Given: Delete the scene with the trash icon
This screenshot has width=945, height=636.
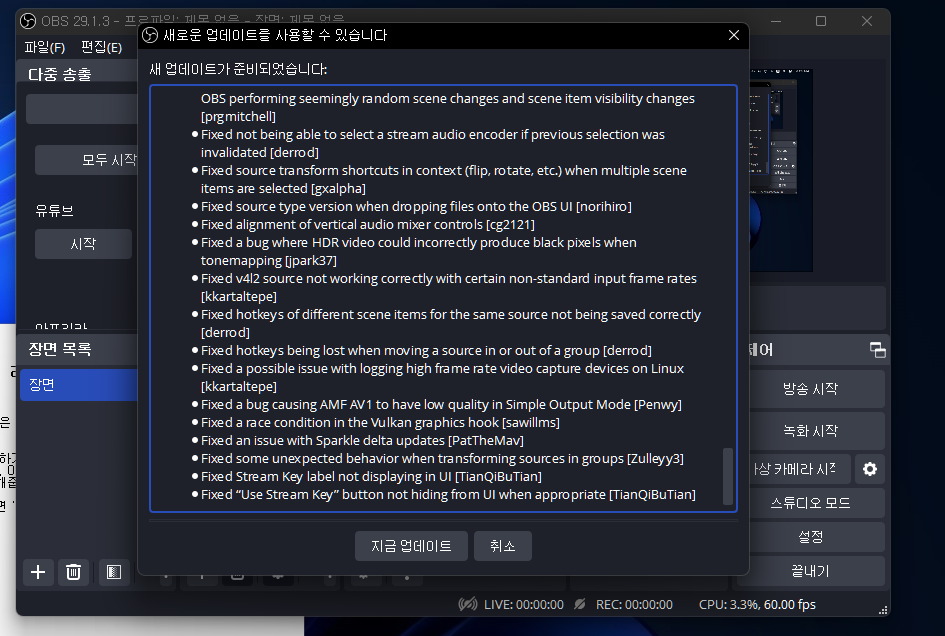Looking at the screenshot, I should (74, 572).
